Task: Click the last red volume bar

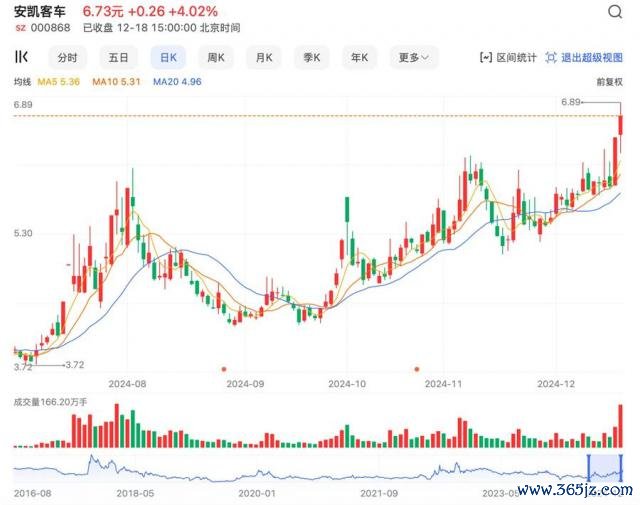Action: 621,426
